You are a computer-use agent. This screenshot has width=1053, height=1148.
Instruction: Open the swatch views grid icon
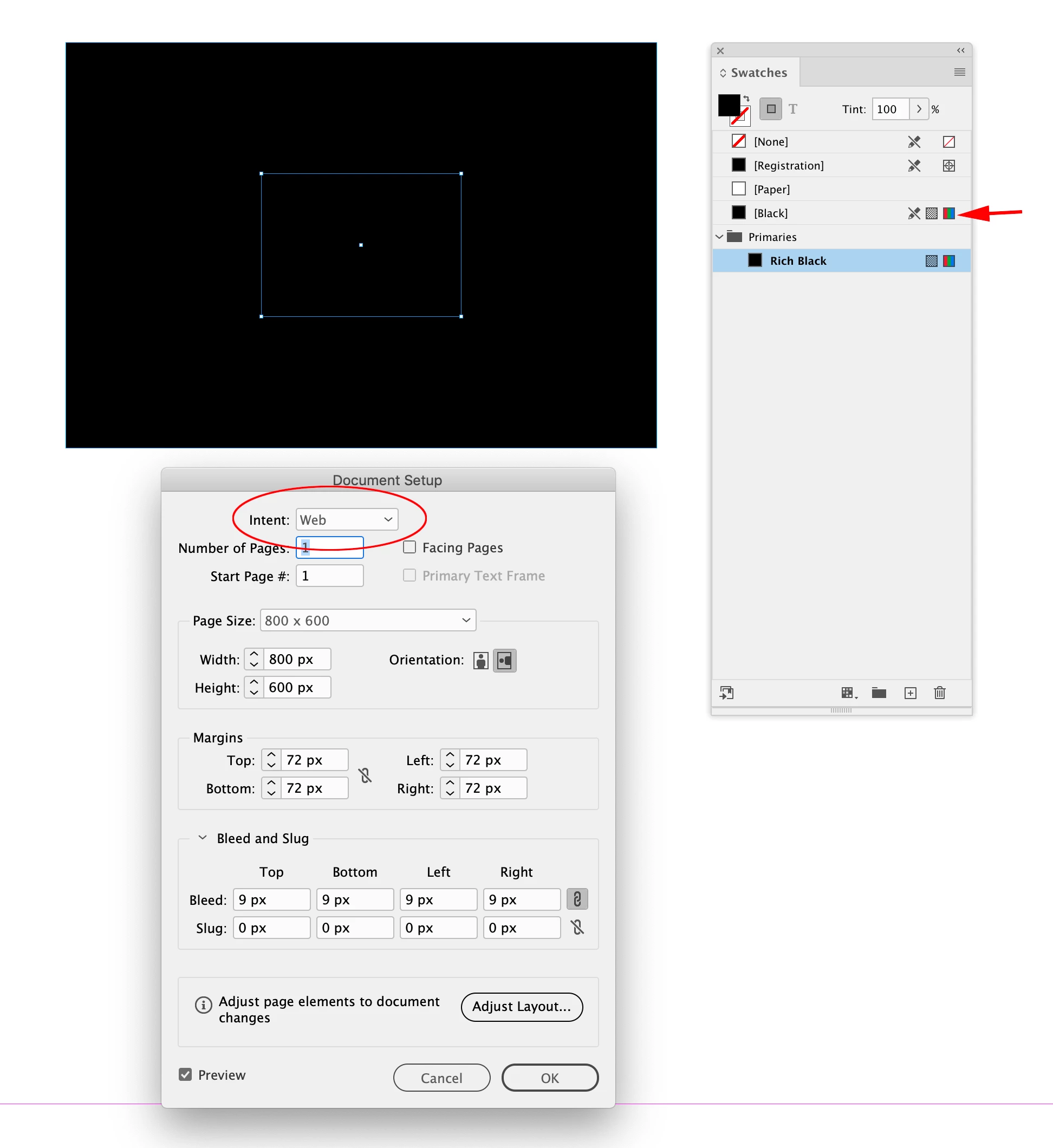848,693
